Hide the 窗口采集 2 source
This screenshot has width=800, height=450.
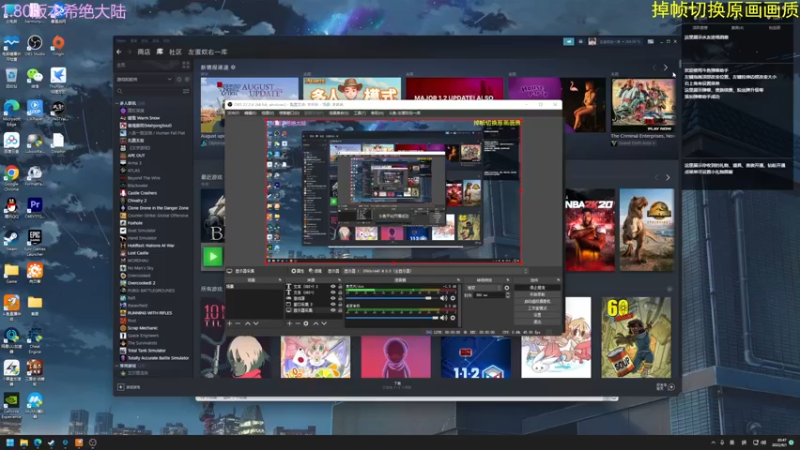pyautogui.click(x=333, y=304)
